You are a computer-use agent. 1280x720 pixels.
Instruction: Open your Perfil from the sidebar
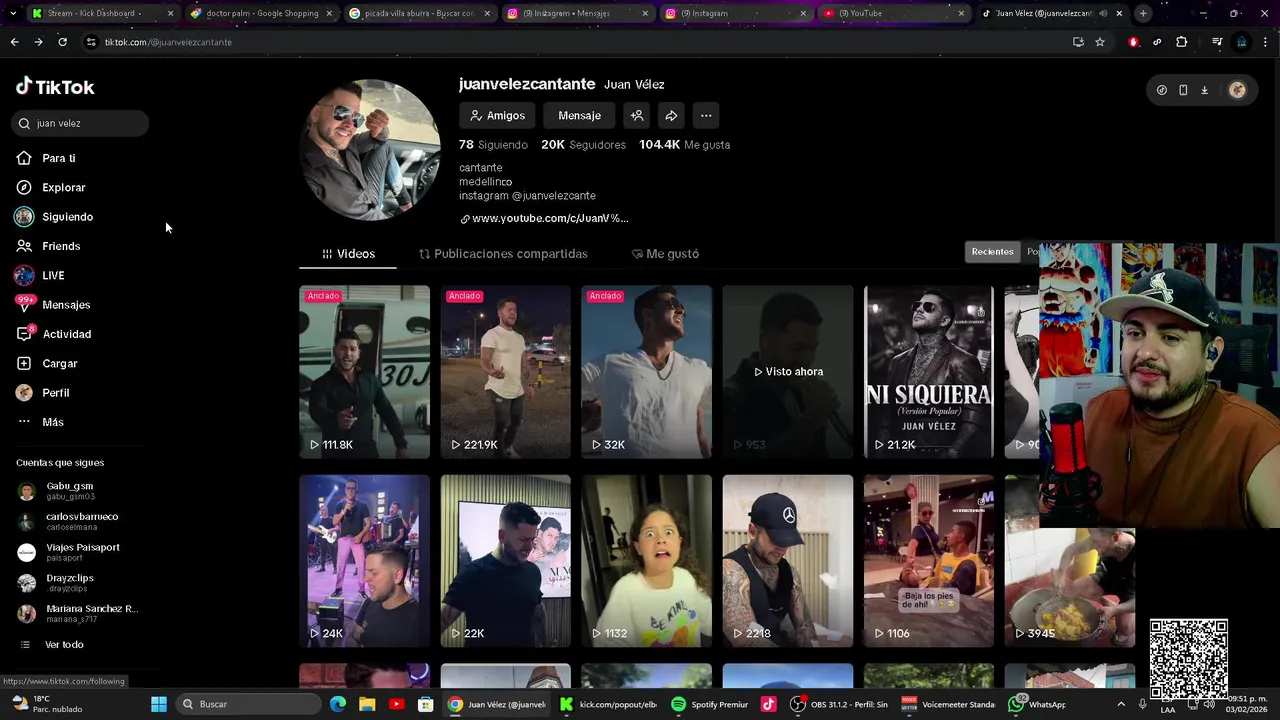[55, 393]
